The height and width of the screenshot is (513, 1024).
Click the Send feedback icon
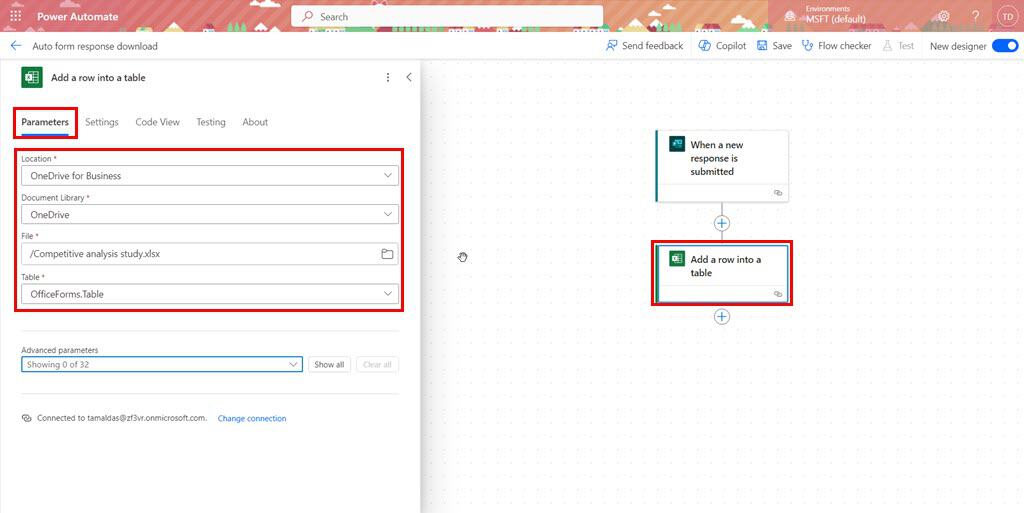pos(612,46)
